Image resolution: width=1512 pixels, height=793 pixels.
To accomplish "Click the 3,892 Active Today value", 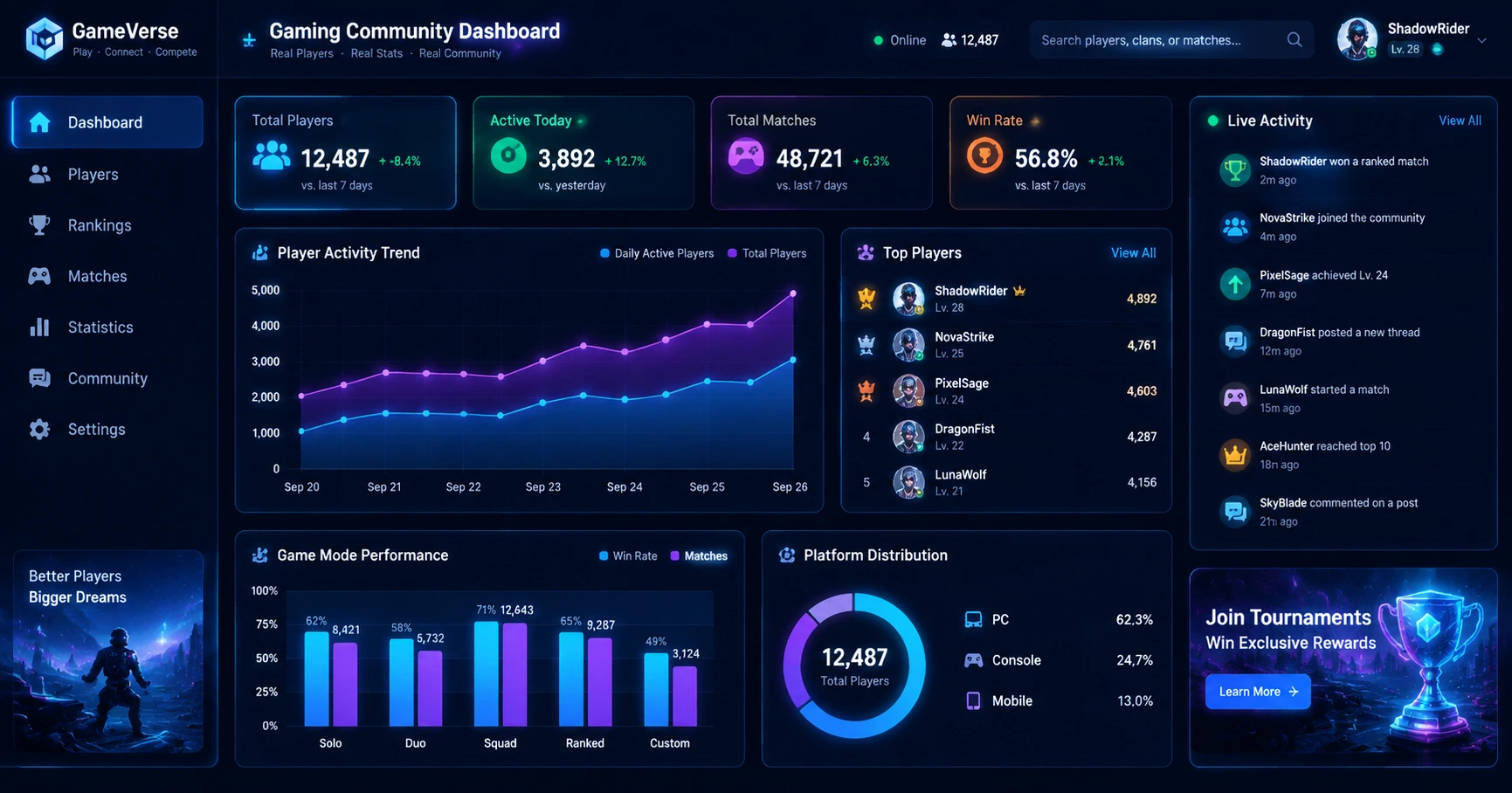I will (x=566, y=158).
